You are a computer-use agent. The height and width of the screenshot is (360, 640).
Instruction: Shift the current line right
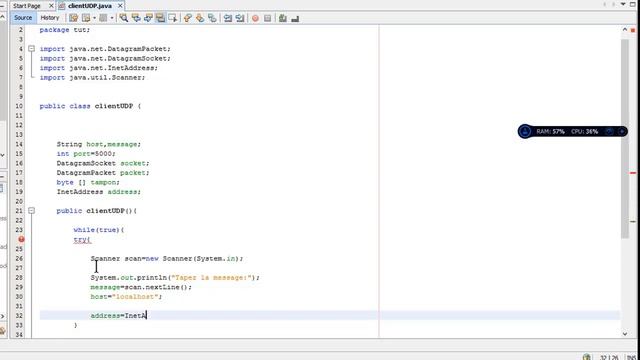tap(240, 18)
